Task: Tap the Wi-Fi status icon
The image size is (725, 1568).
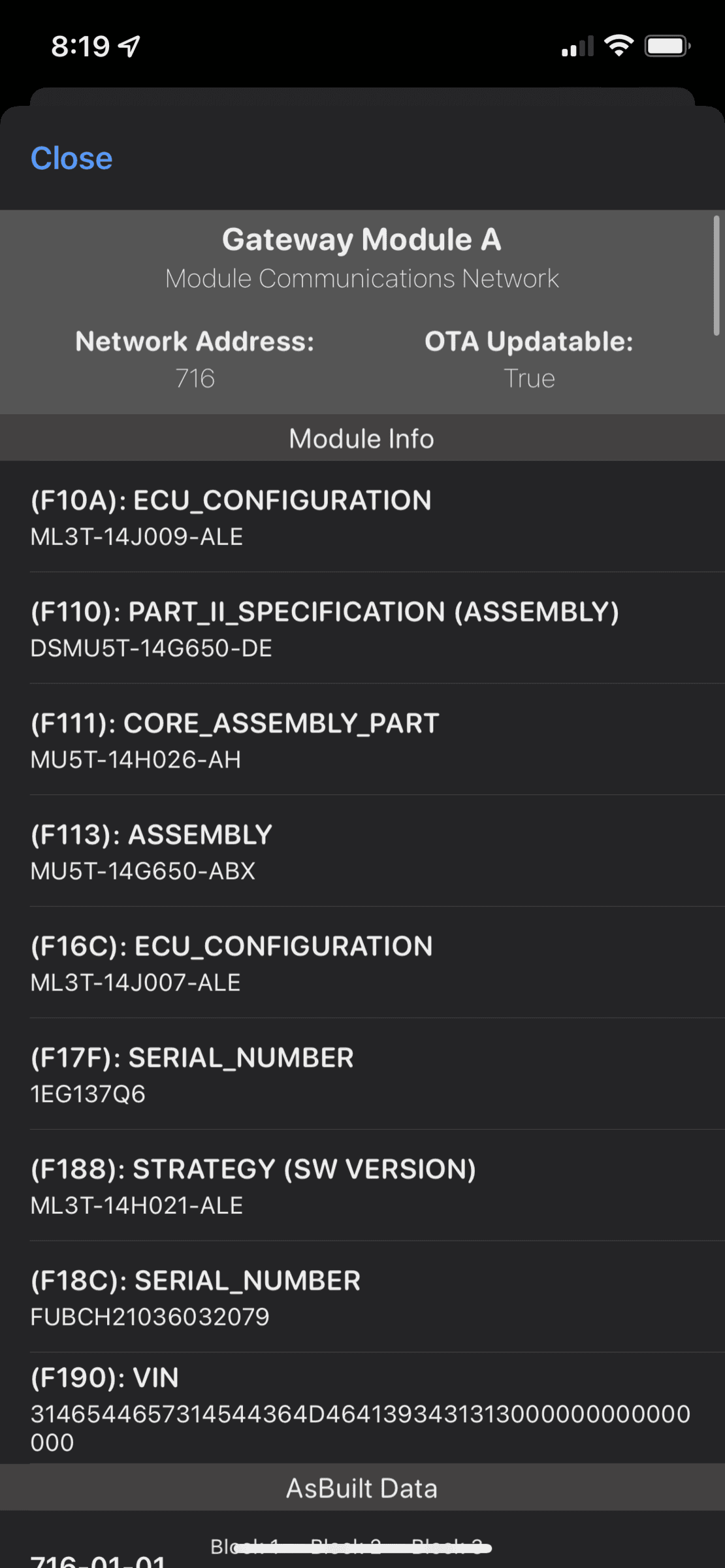Action: 619,46
